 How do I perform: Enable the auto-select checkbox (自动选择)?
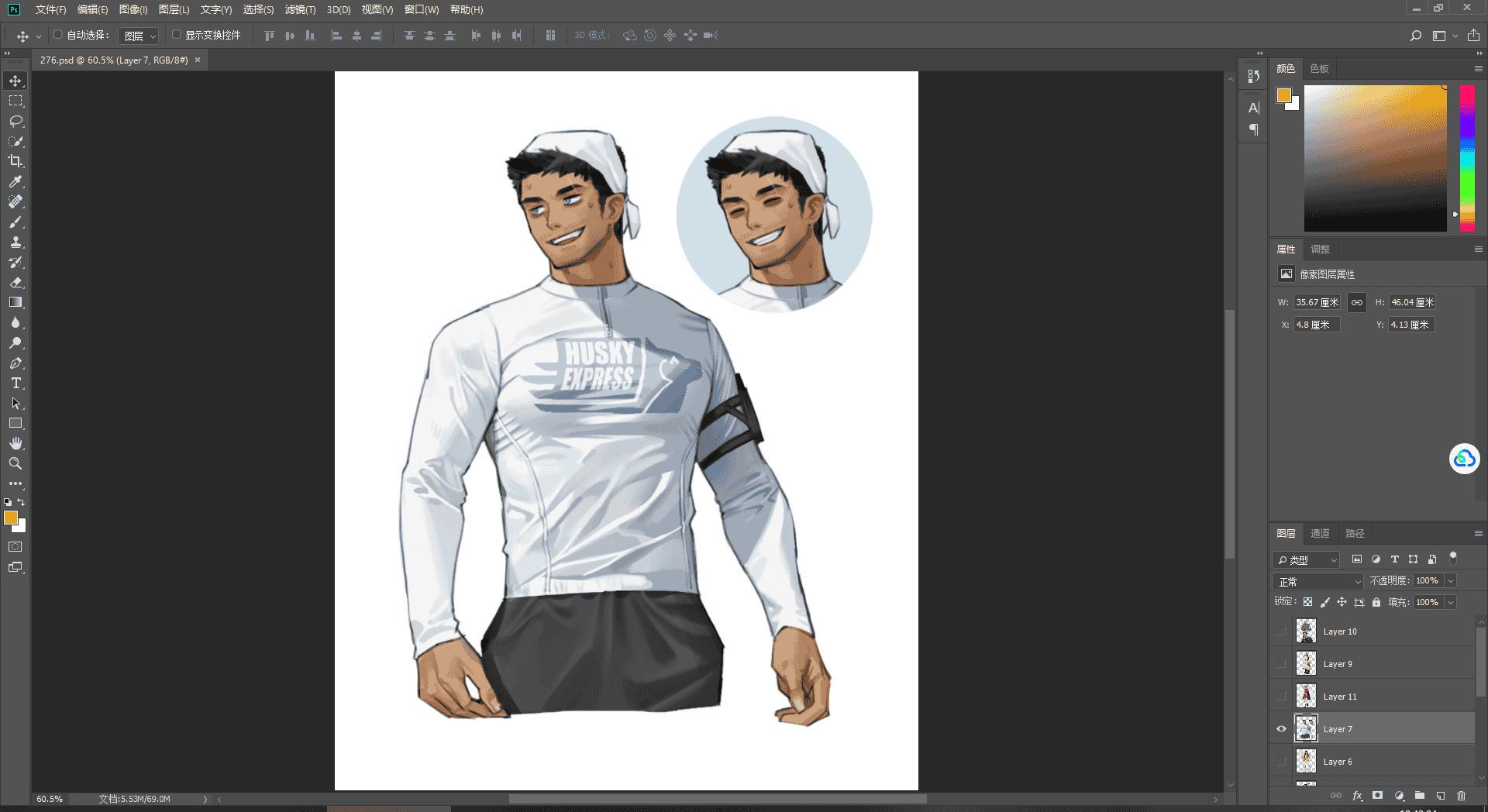(57, 35)
